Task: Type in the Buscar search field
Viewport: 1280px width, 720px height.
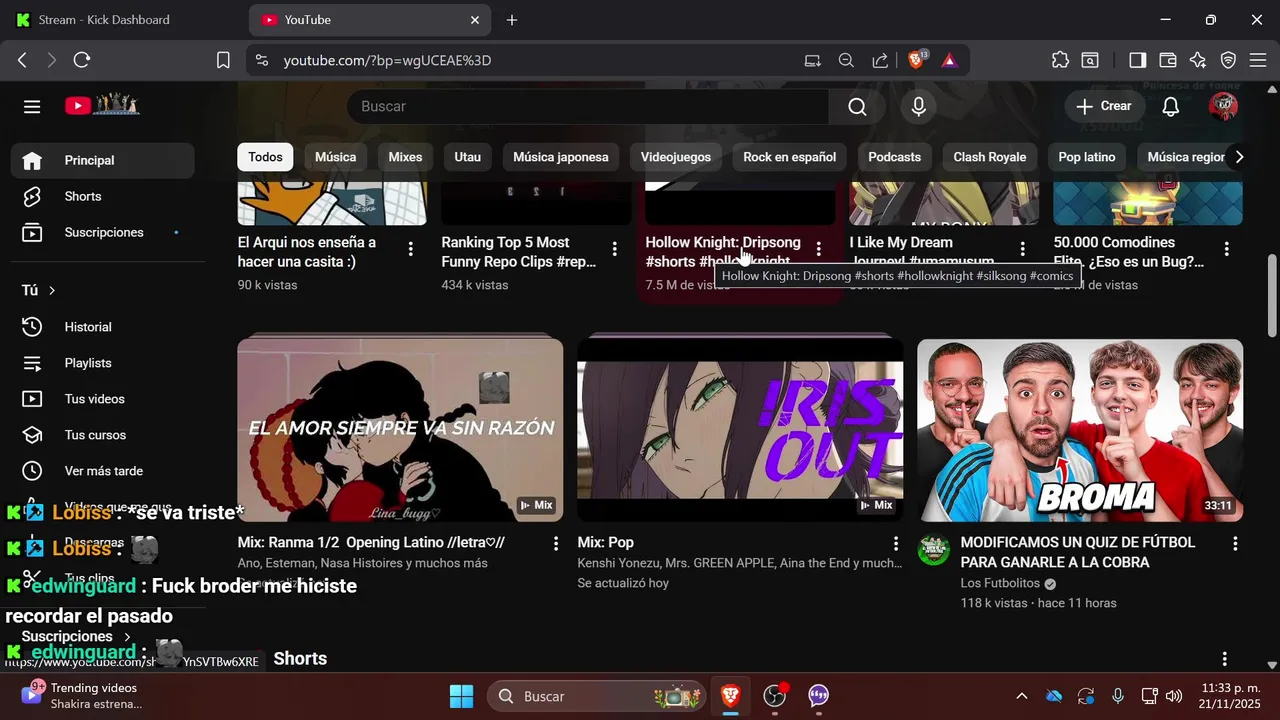Action: point(590,106)
